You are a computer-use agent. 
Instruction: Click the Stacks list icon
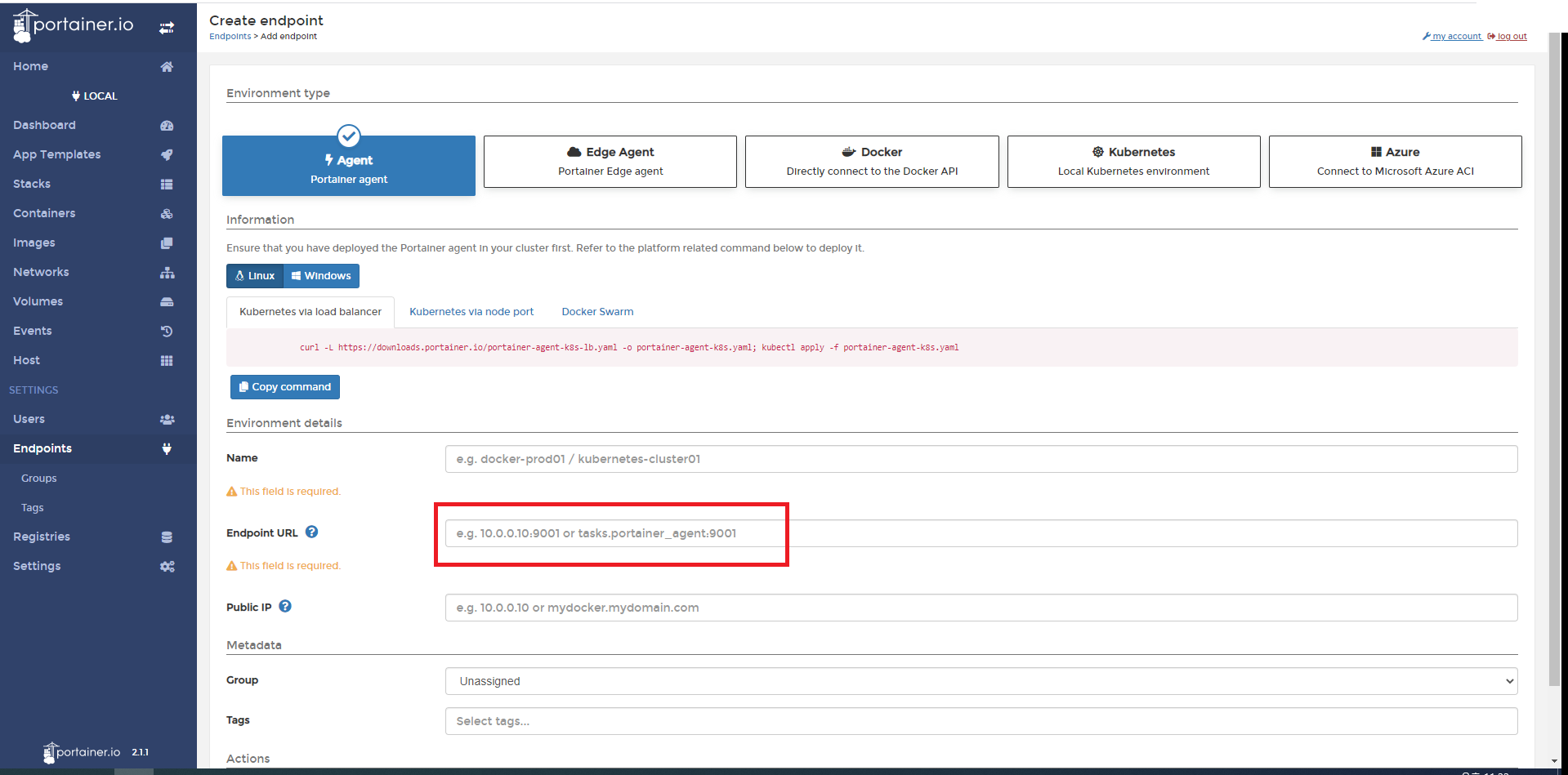tap(167, 185)
